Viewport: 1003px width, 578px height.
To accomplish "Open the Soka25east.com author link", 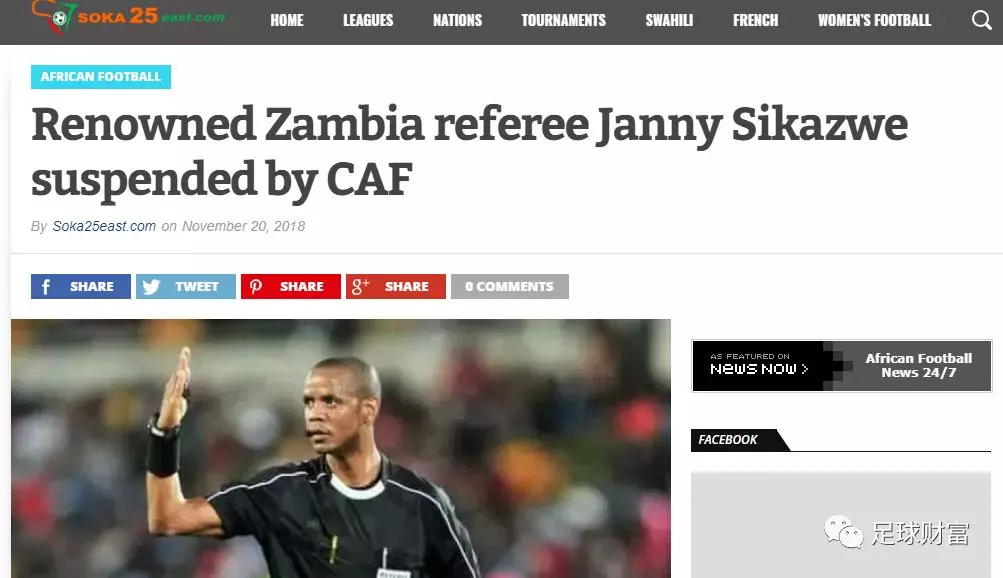I will point(104,226).
